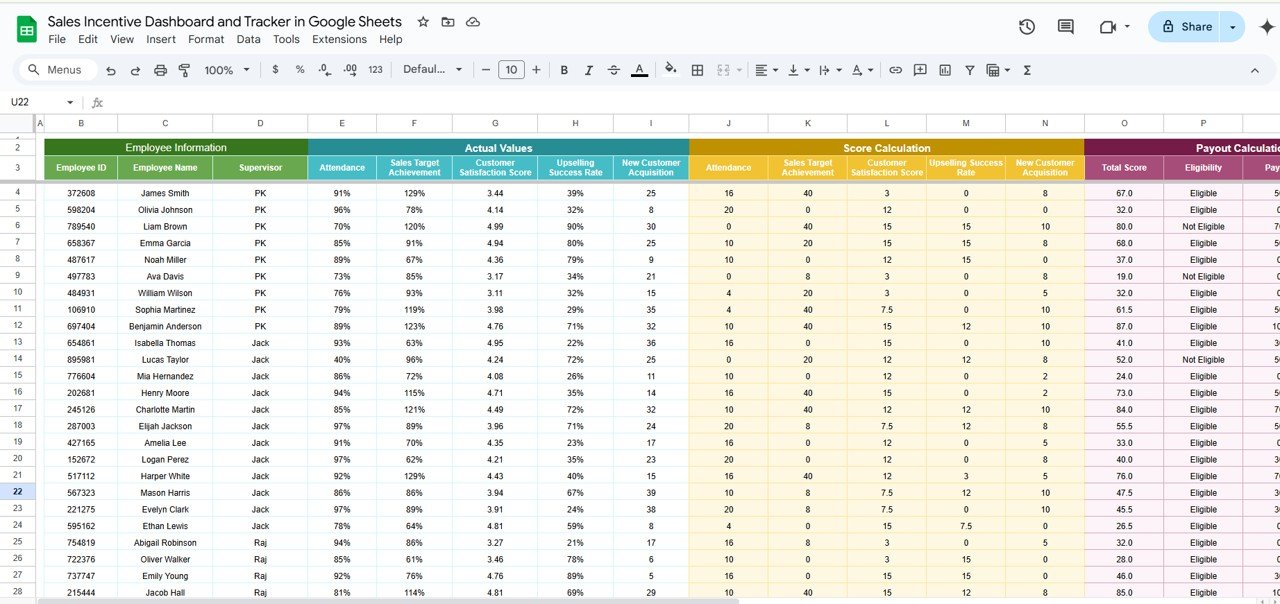Click the Share button
The width and height of the screenshot is (1280, 604).
point(1186,27)
